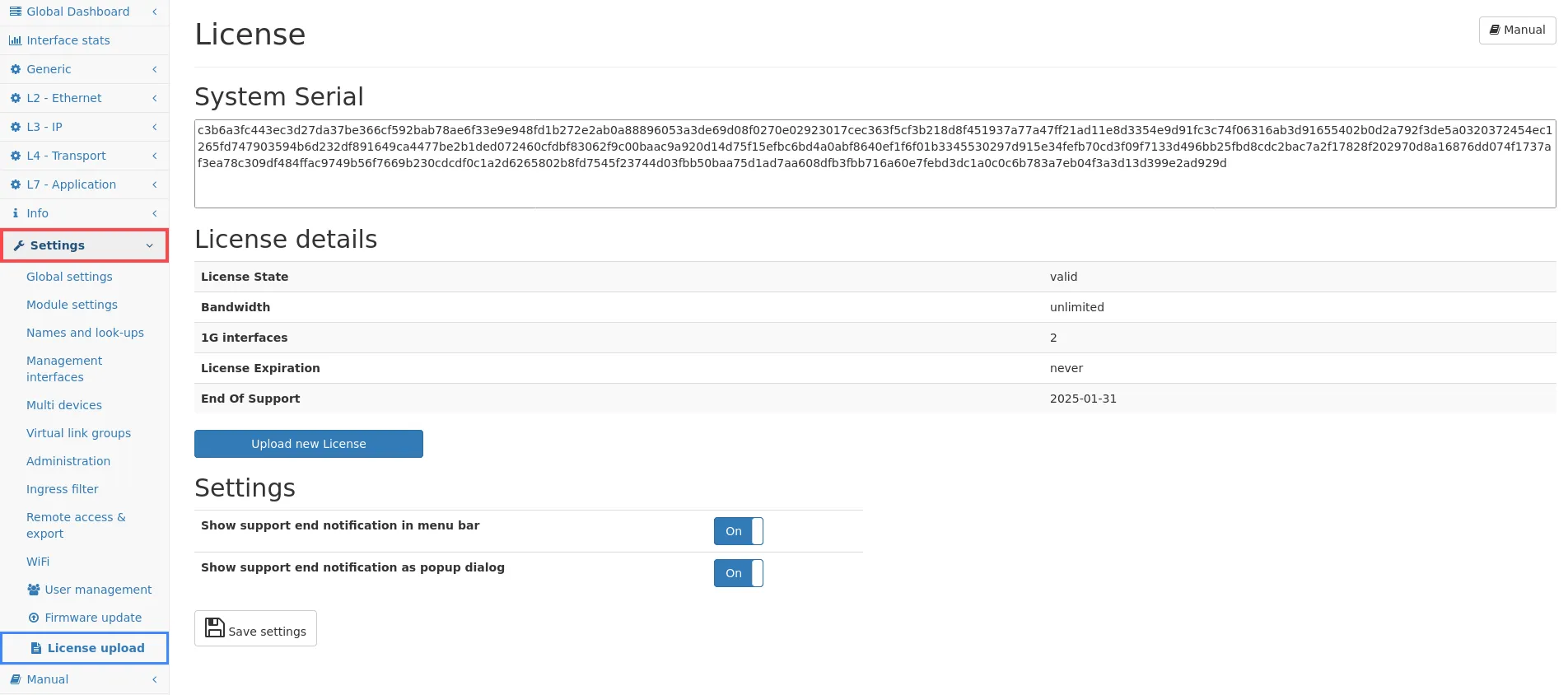Click the Upload new License button
The width and height of the screenshot is (1568, 695).
tap(308, 444)
